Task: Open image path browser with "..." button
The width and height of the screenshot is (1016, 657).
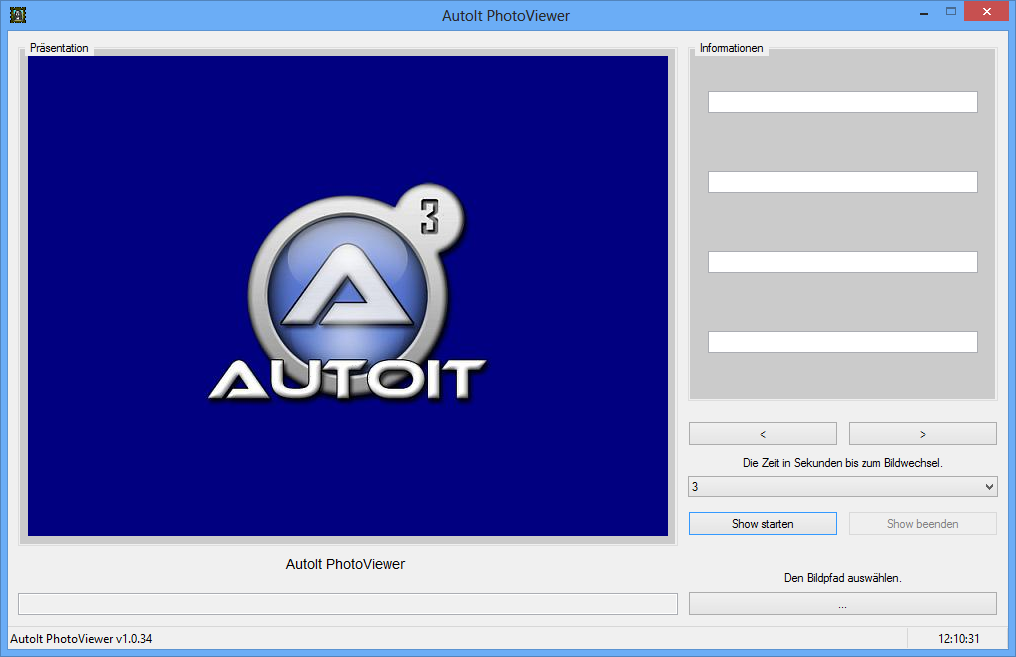Action: 842,604
